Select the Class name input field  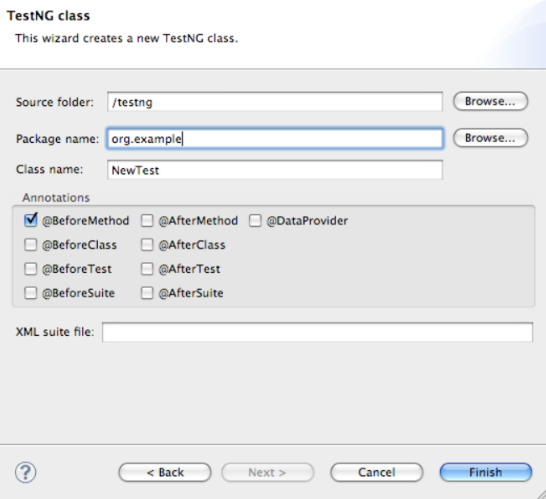[x=275, y=170]
